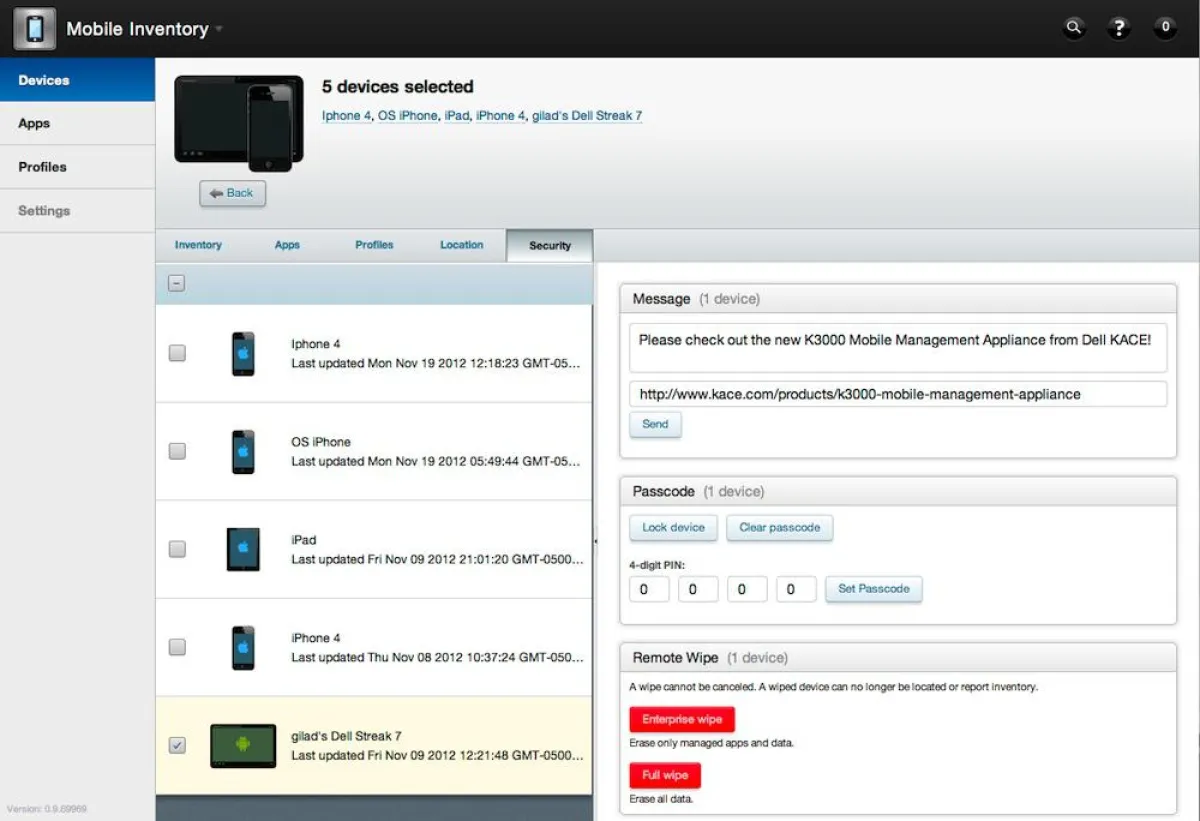Screen dimensions: 1200x821
Task: Check the select-all checkbox above the device list
Action: (x=176, y=283)
